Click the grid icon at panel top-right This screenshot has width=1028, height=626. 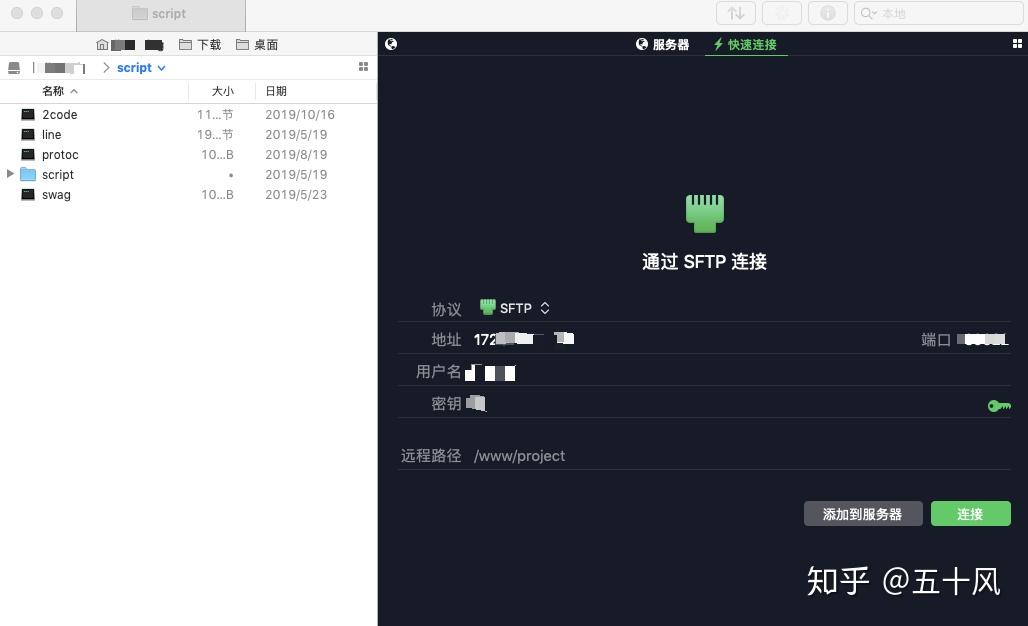[x=1018, y=43]
